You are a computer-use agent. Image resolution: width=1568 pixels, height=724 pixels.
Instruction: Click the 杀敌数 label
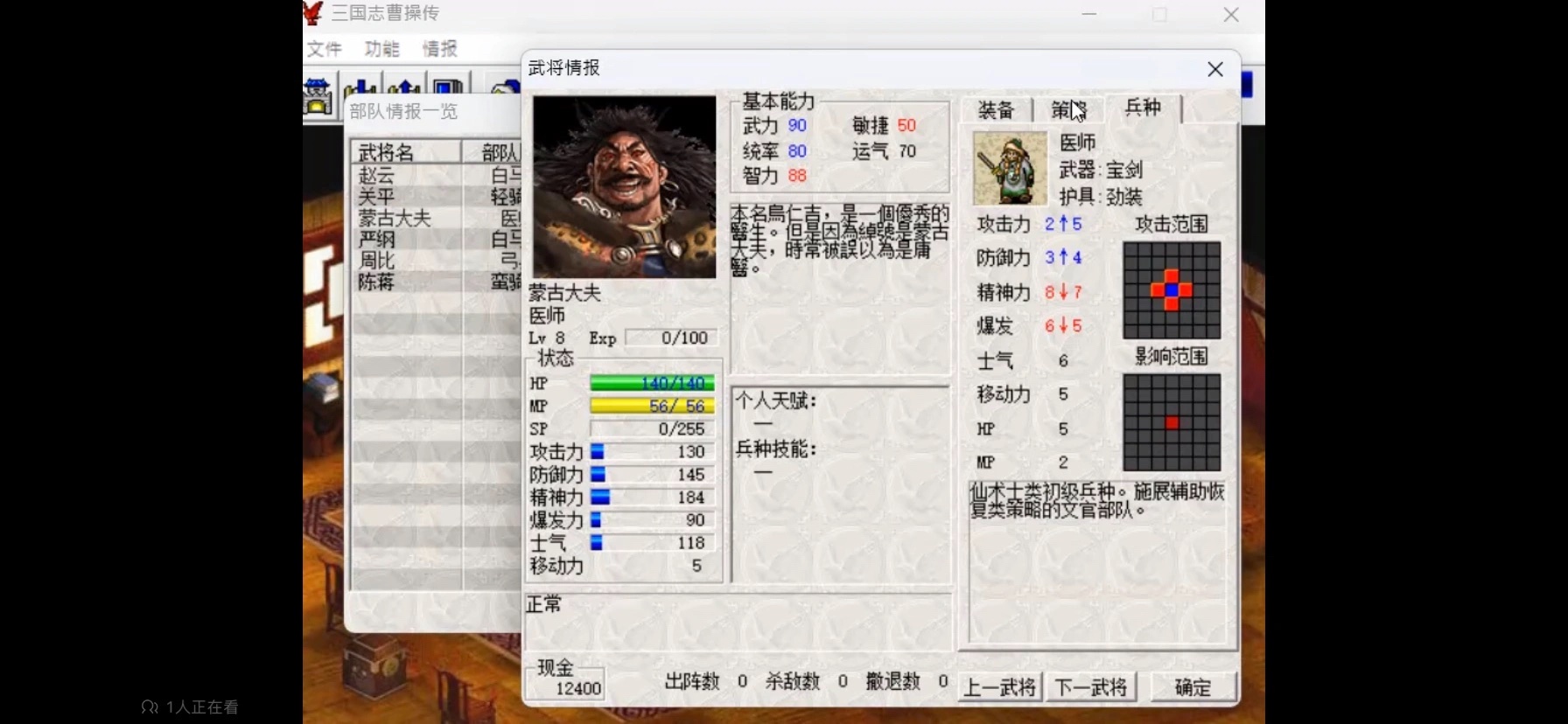[x=792, y=681]
